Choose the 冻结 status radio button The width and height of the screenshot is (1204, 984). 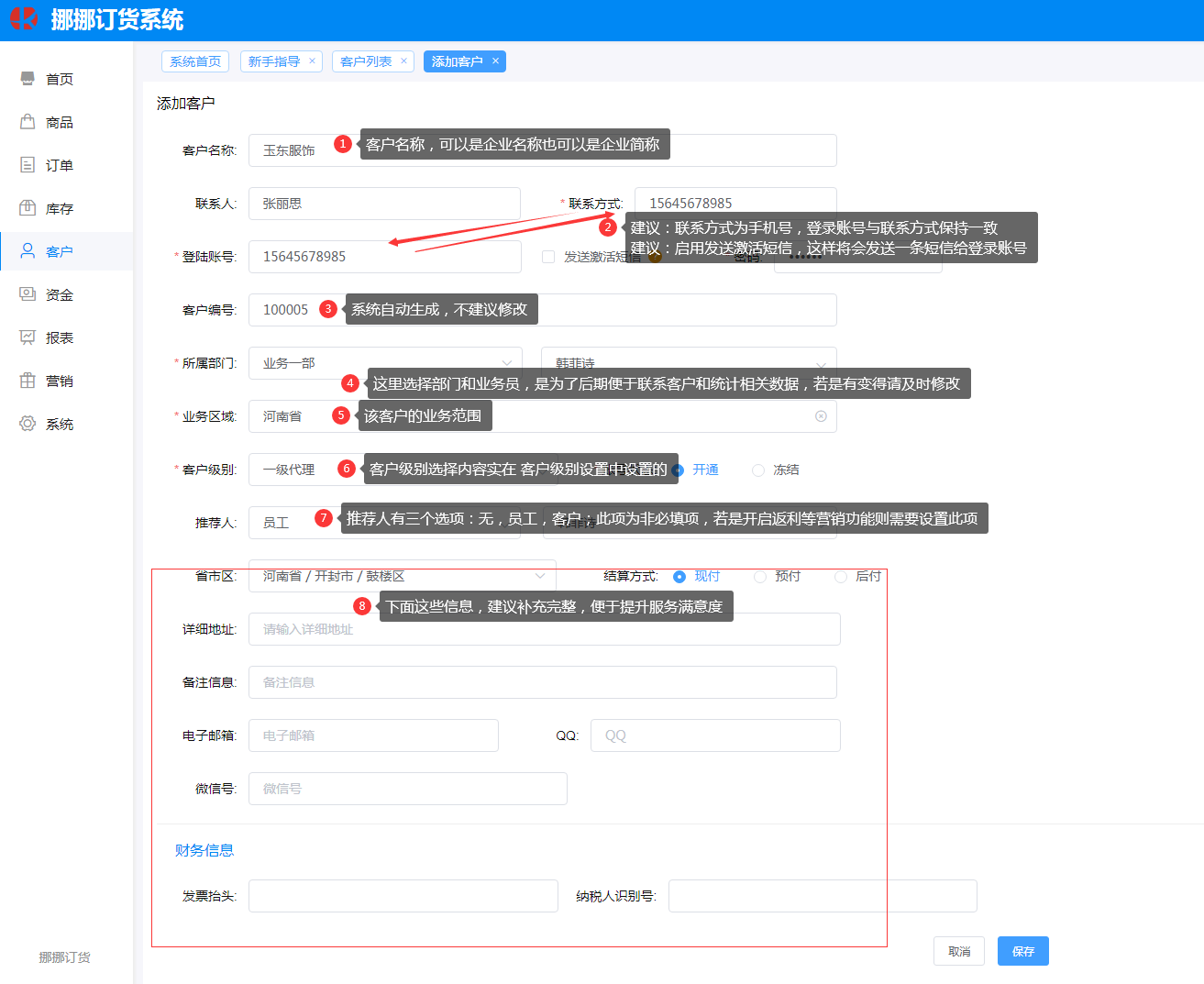click(x=758, y=470)
